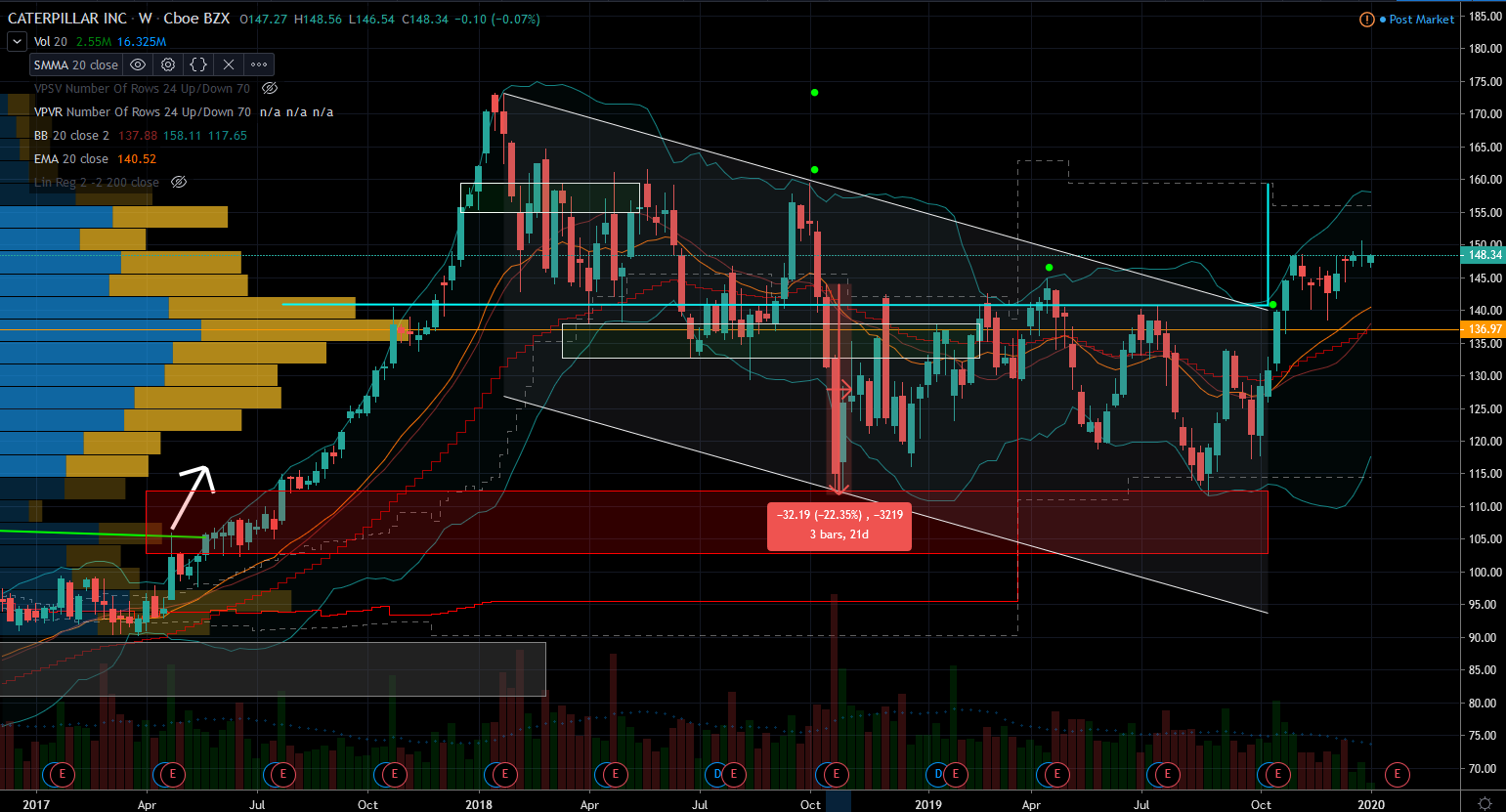
Task: Open the earnings marker just after 2018 starts
Action: click(x=505, y=774)
